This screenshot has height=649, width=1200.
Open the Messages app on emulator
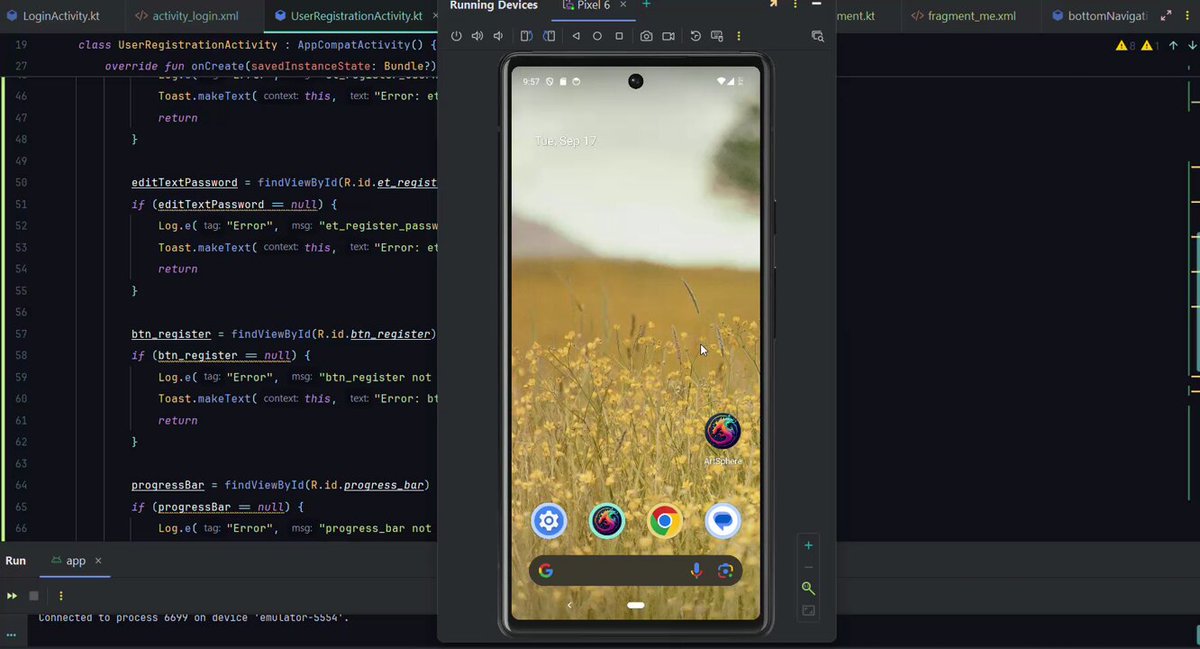(723, 521)
